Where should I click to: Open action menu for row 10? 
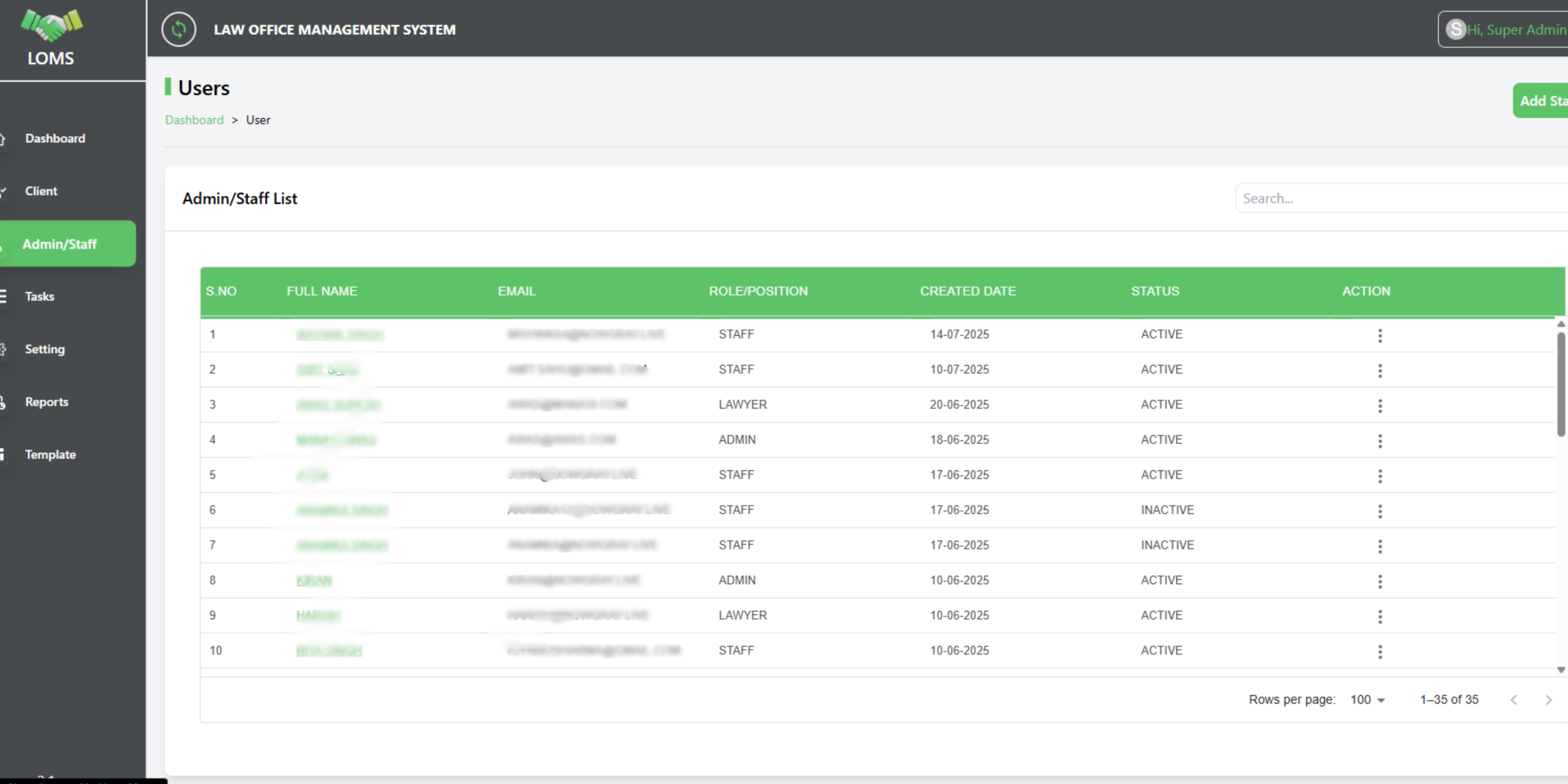[1380, 651]
